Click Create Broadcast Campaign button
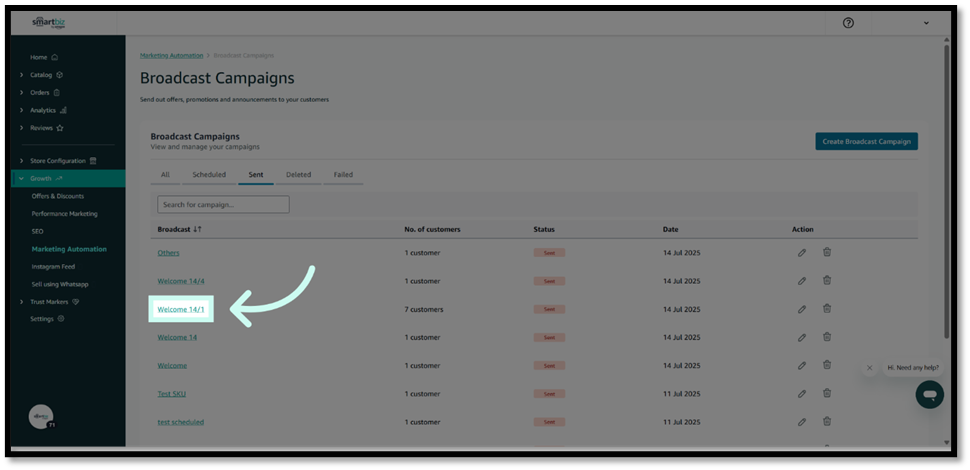This screenshot has height=470, width=970. [x=866, y=142]
